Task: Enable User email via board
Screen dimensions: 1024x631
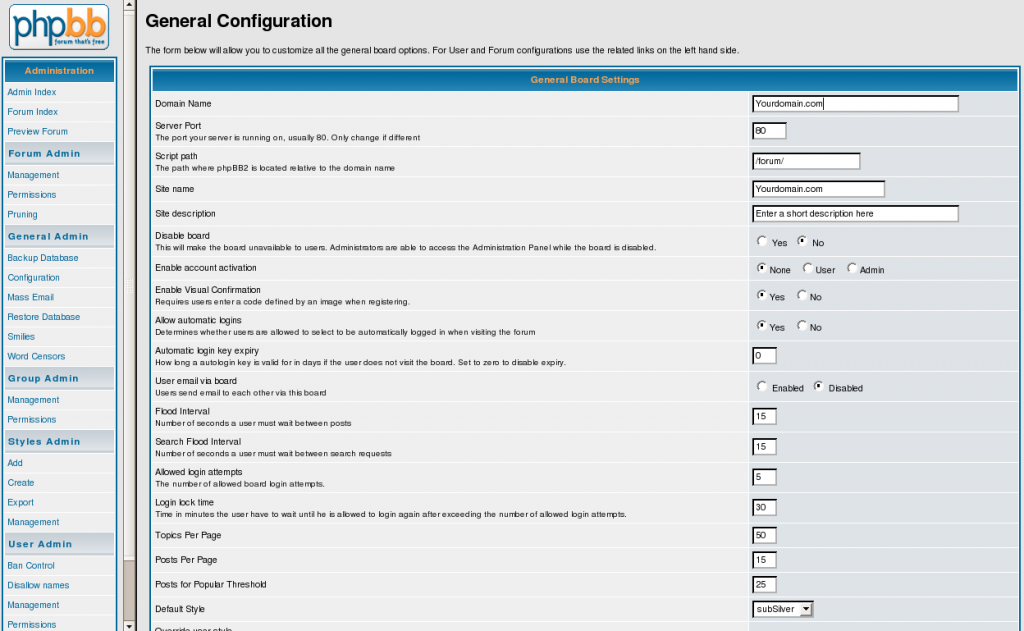Action: click(763, 387)
